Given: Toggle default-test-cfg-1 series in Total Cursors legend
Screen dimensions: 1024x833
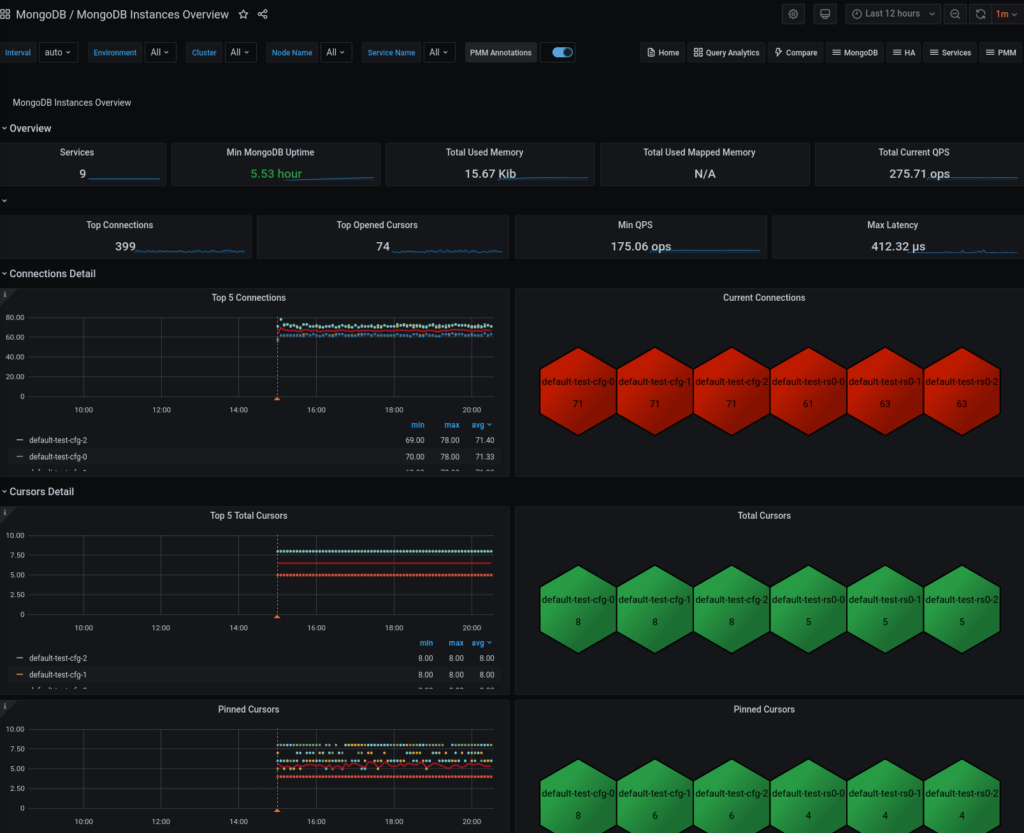Looking at the screenshot, I should (57, 675).
